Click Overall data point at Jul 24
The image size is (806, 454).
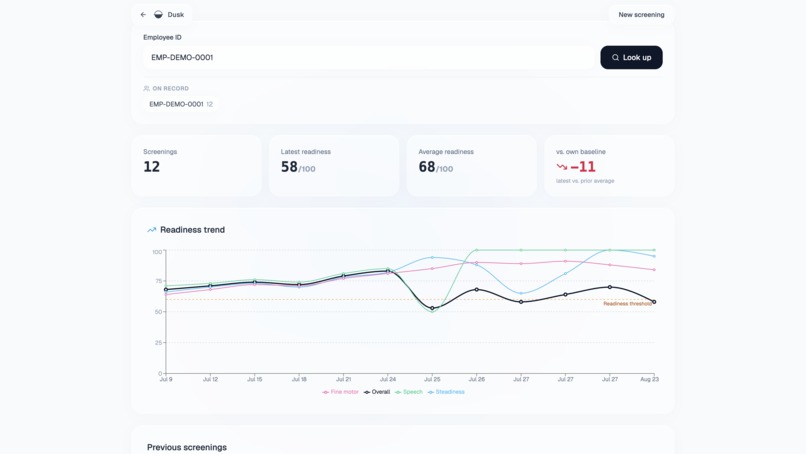(388, 271)
